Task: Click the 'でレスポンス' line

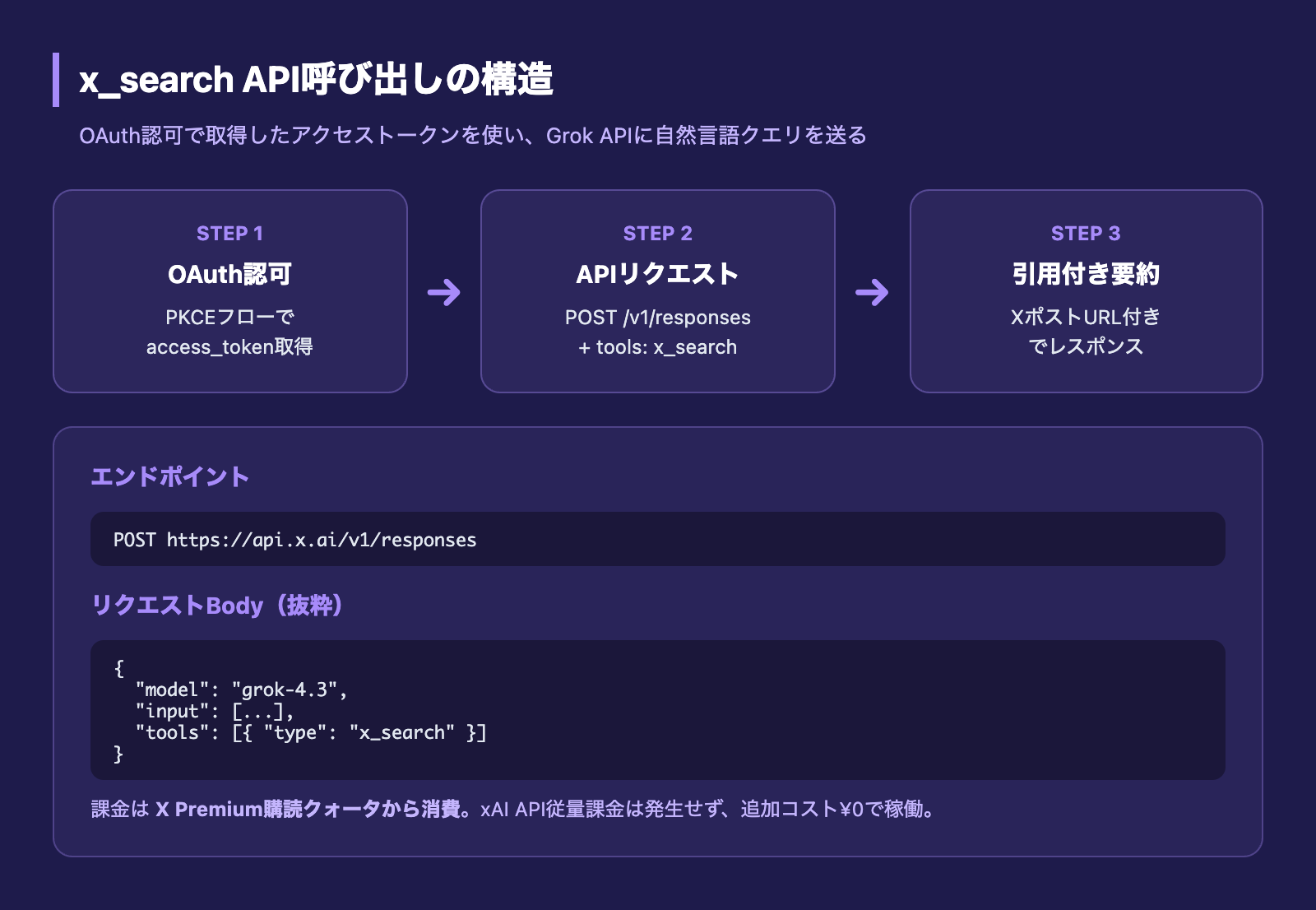Action: click(x=1086, y=347)
